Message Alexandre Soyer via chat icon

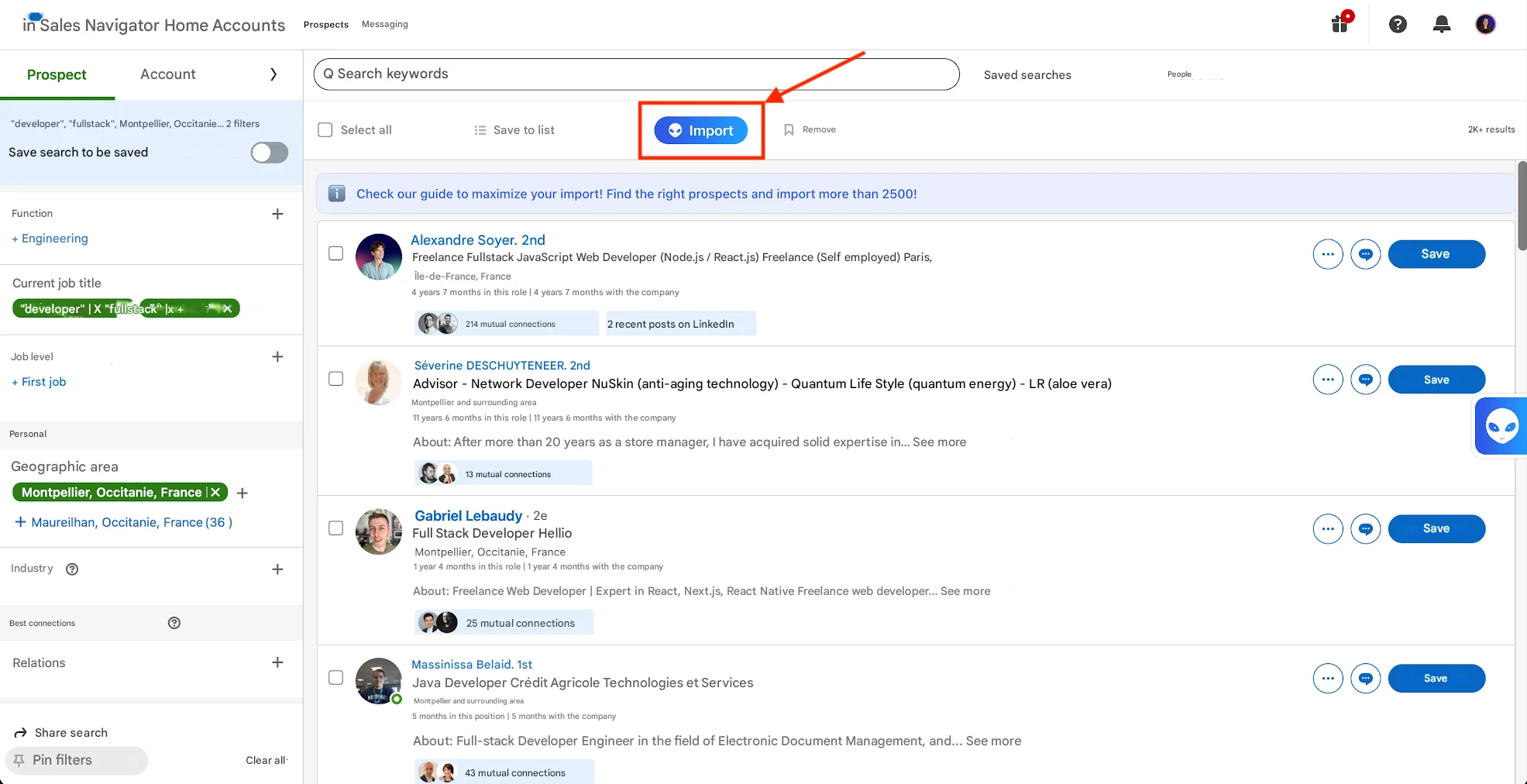click(1365, 254)
